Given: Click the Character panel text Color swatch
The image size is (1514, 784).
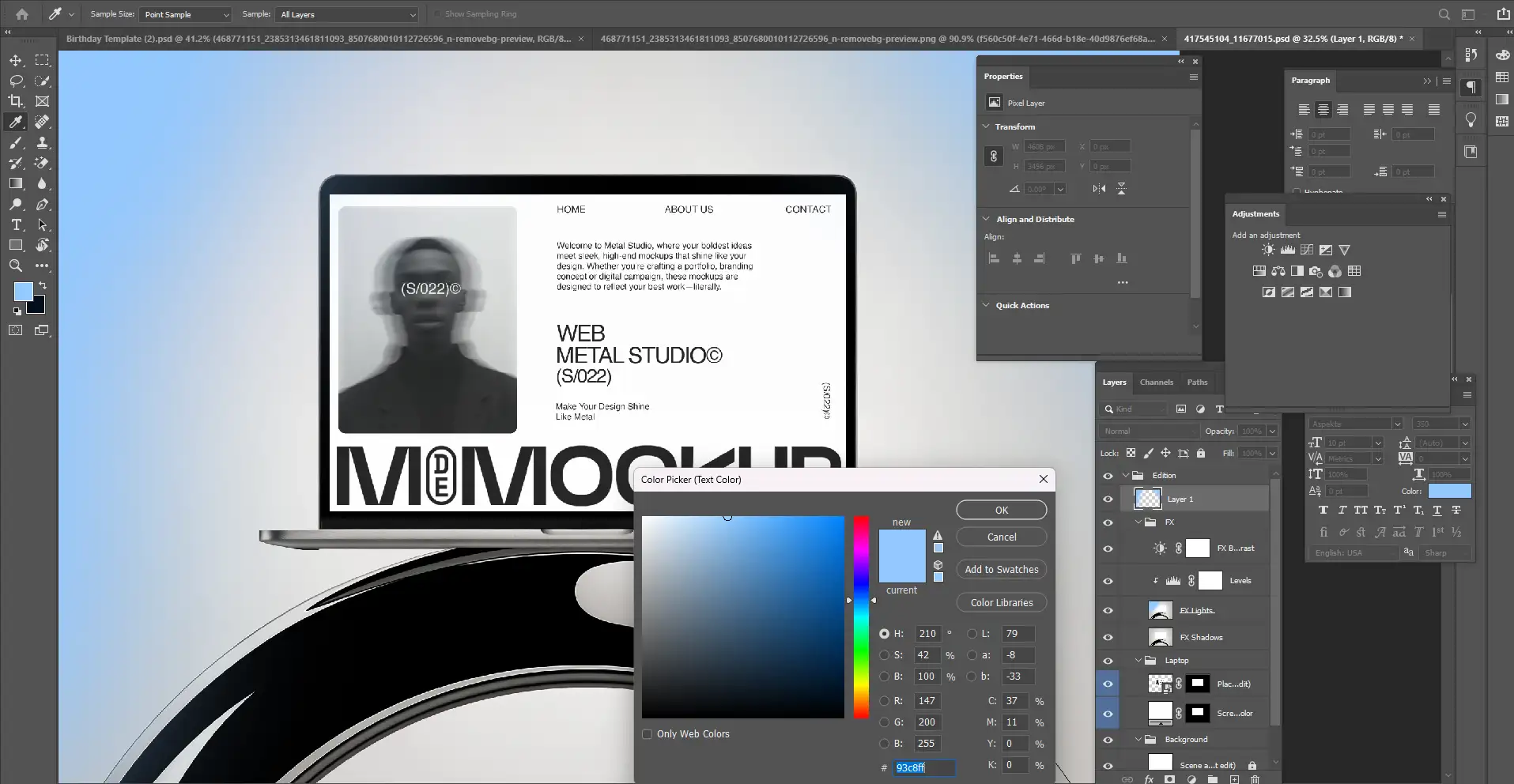Looking at the screenshot, I should (x=1450, y=492).
